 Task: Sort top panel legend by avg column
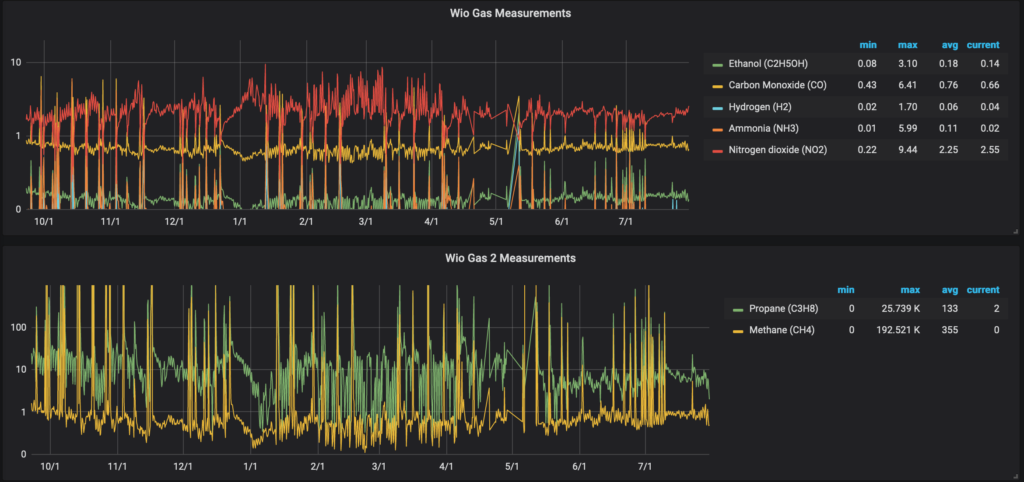pos(949,45)
